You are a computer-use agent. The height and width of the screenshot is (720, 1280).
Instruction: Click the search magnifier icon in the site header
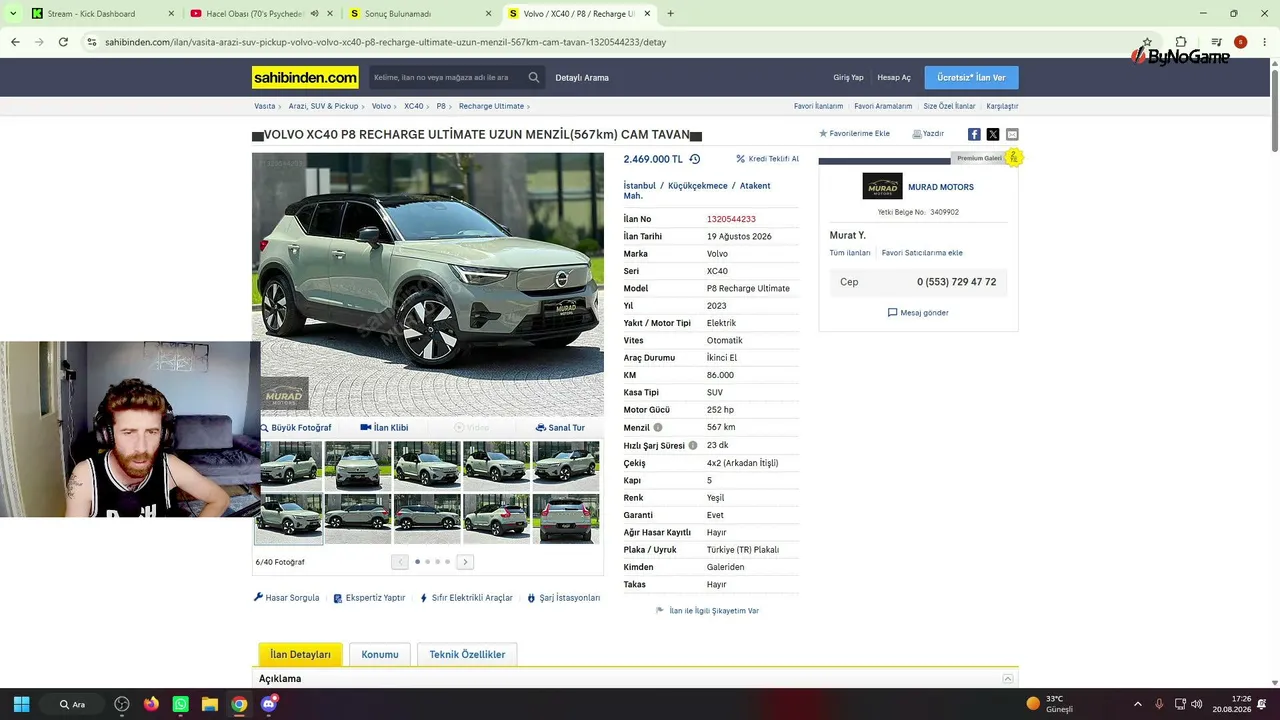(534, 77)
